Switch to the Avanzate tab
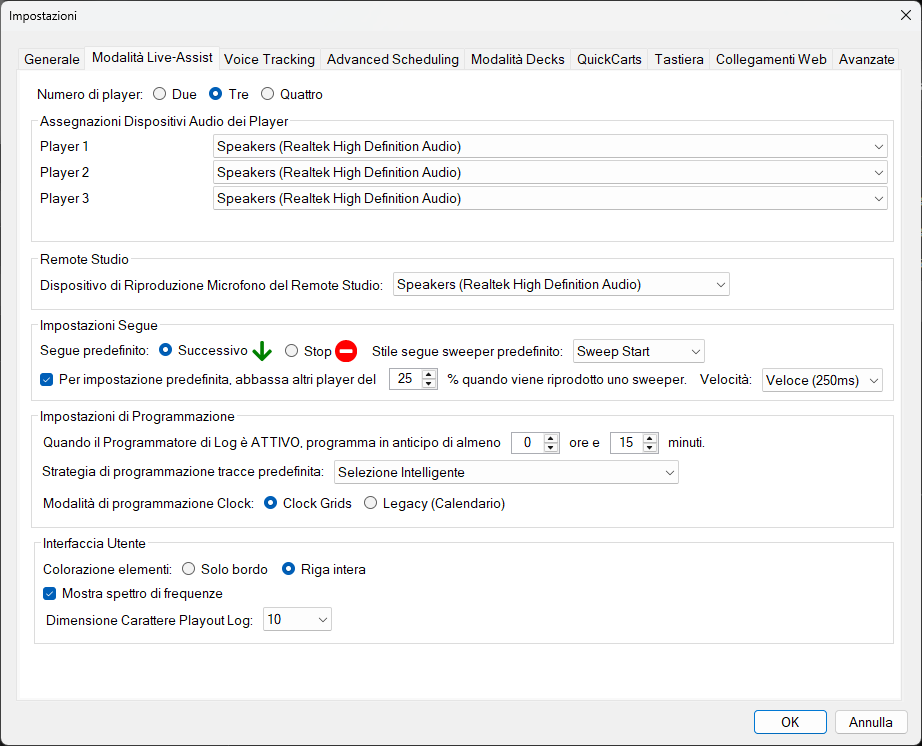The height and width of the screenshot is (746, 922). click(x=866, y=59)
